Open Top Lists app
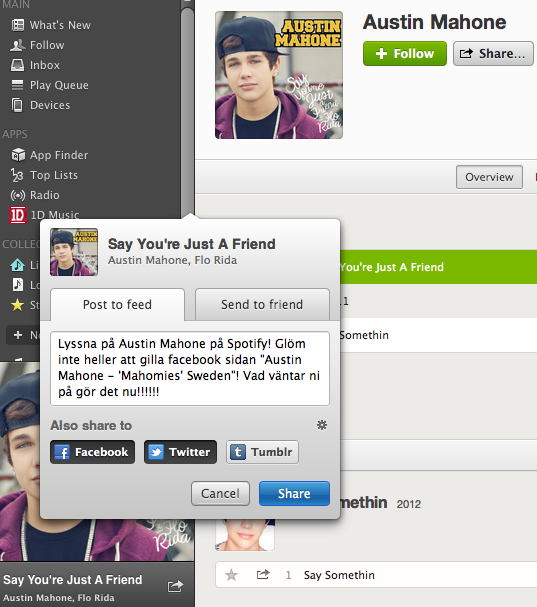 pos(45,175)
